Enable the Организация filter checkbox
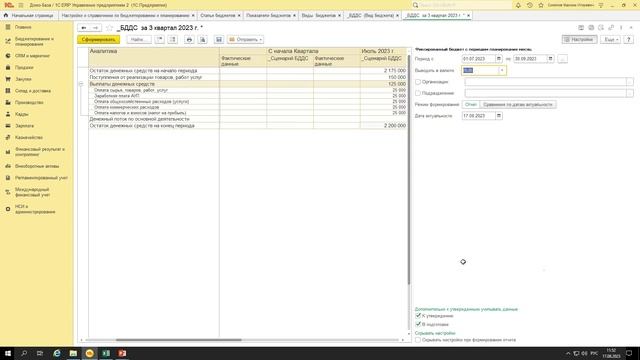 point(418,82)
